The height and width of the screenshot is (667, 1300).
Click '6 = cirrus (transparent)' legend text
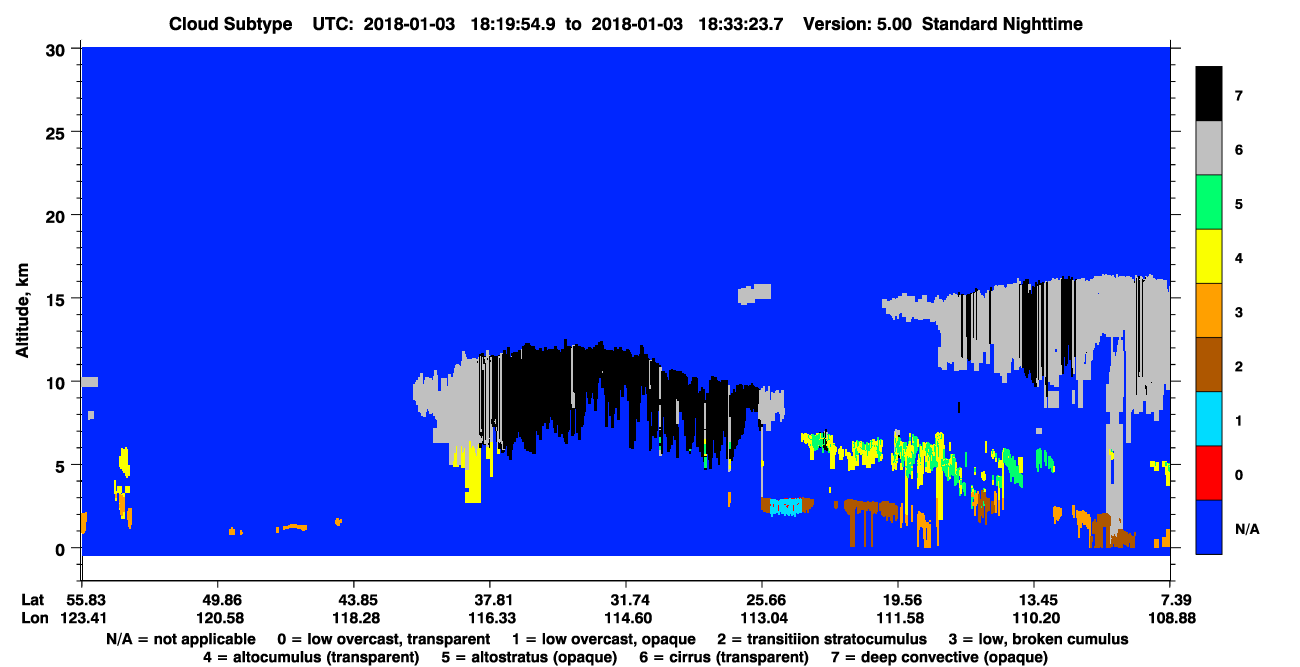click(724, 657)
